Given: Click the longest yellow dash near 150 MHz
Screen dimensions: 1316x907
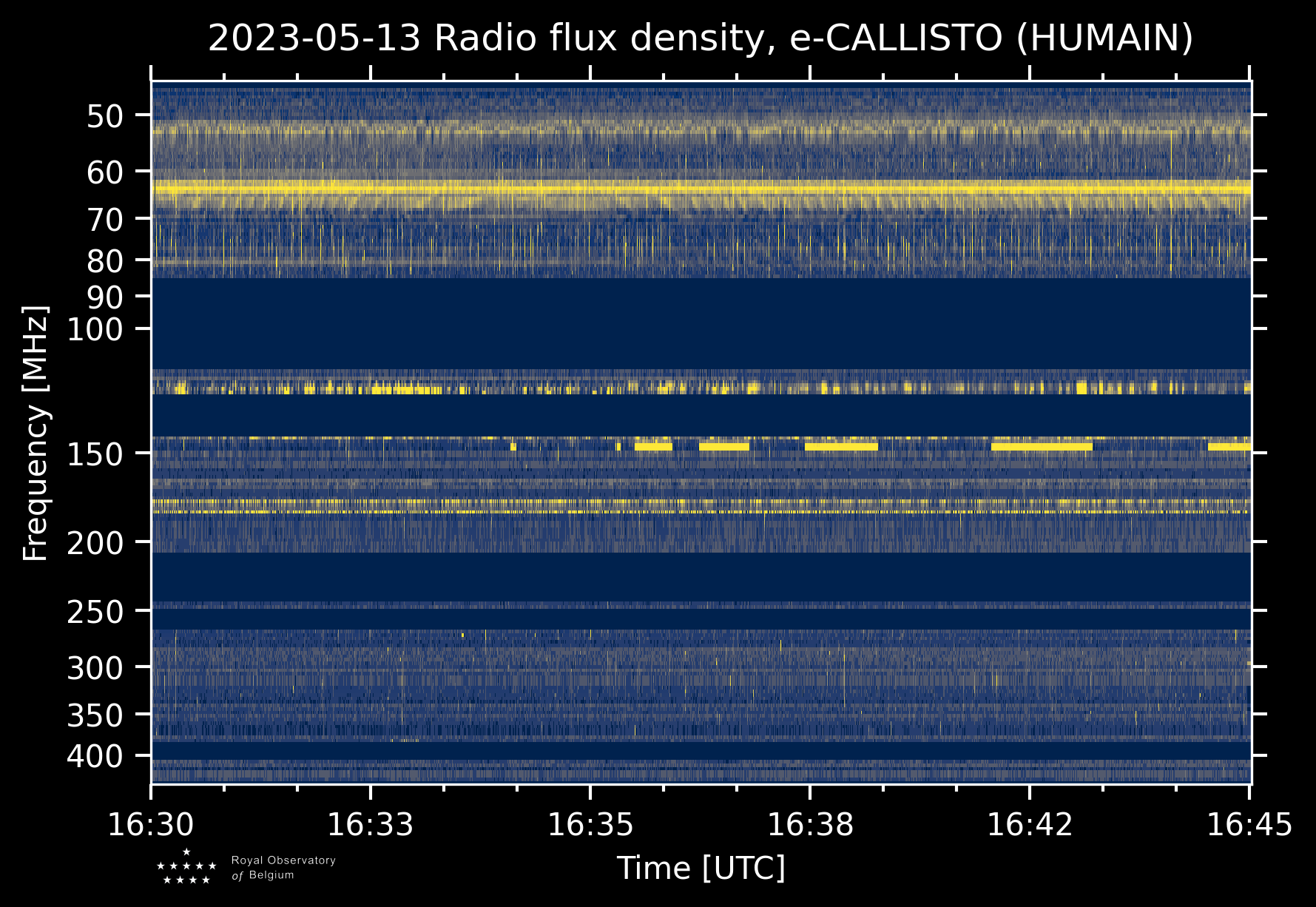Looking at the screenshot, I should click(x=1042, y=447).
